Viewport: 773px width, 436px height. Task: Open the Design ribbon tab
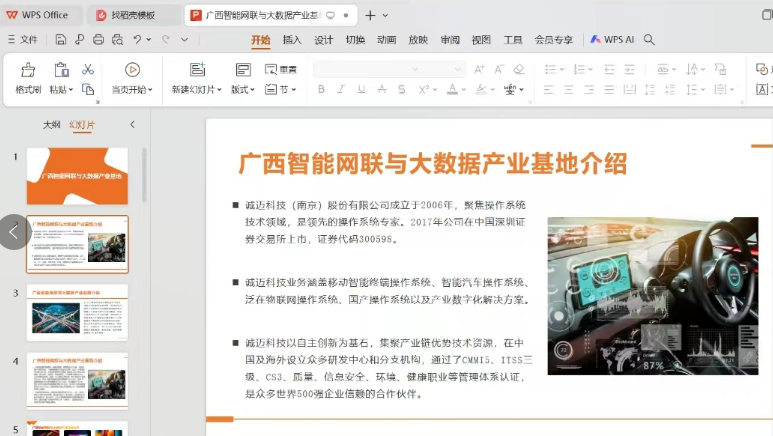point(323,40)
